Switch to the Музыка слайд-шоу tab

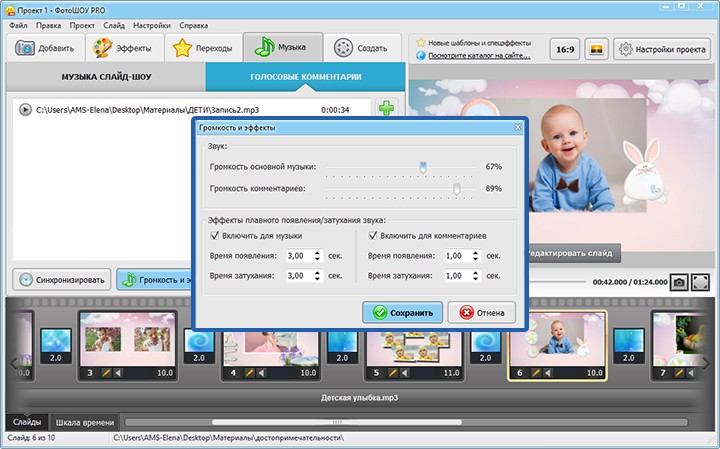click(106, 77)
